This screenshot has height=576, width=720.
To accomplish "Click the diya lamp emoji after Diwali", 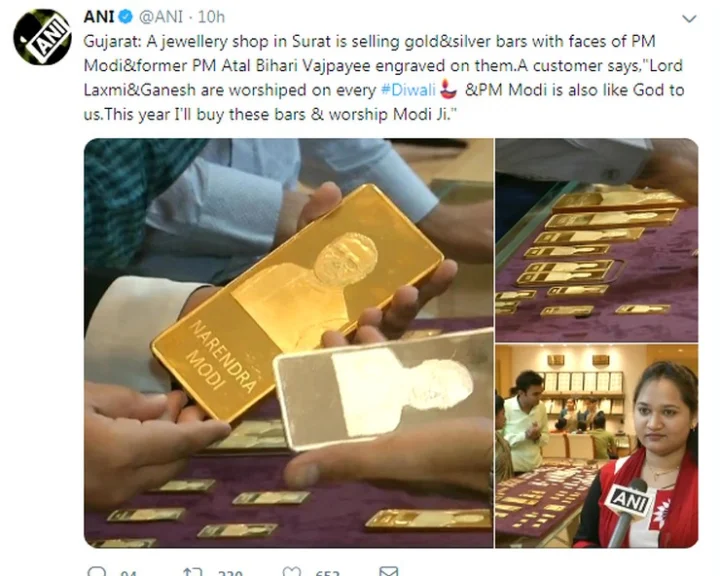I will tap(449, 89).
